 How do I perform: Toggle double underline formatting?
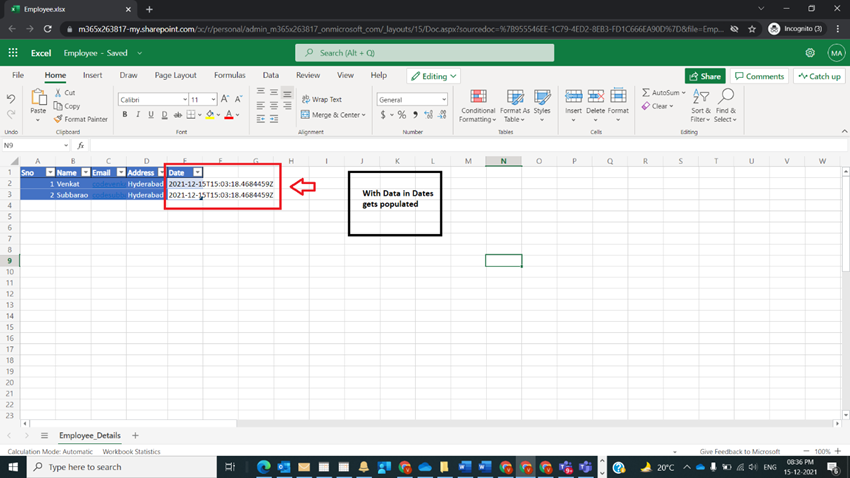tap(164, 114)
